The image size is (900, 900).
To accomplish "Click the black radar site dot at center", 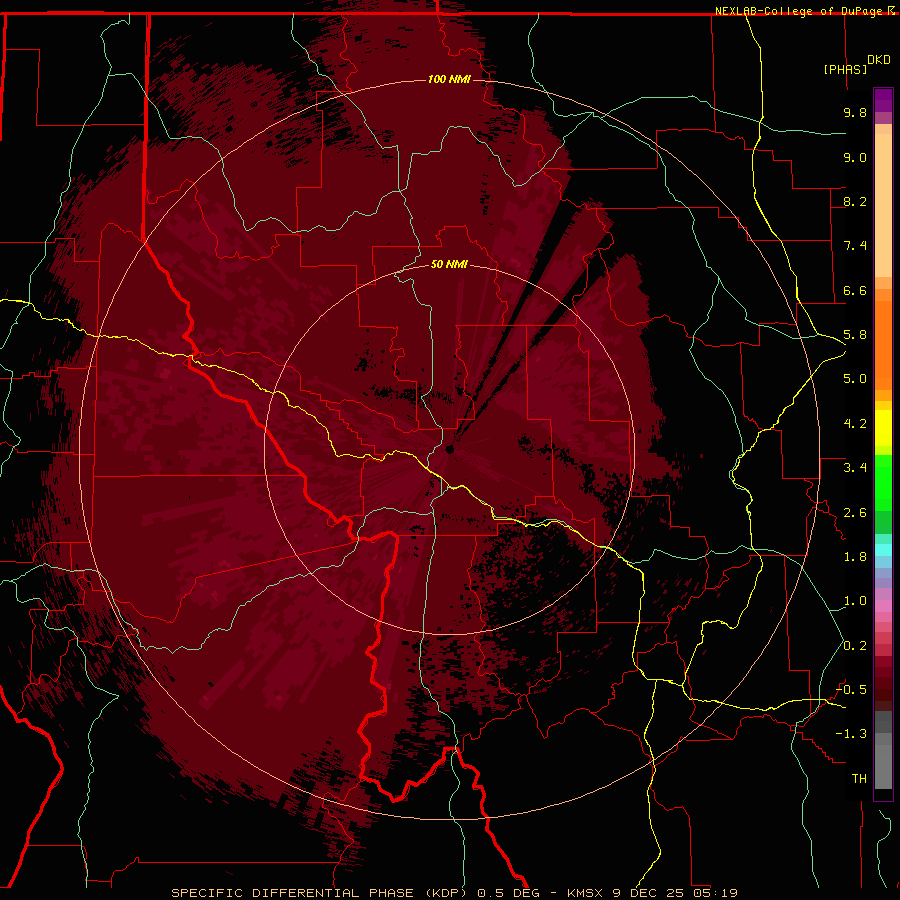I will pyautogui.click(x=450, y=449).
